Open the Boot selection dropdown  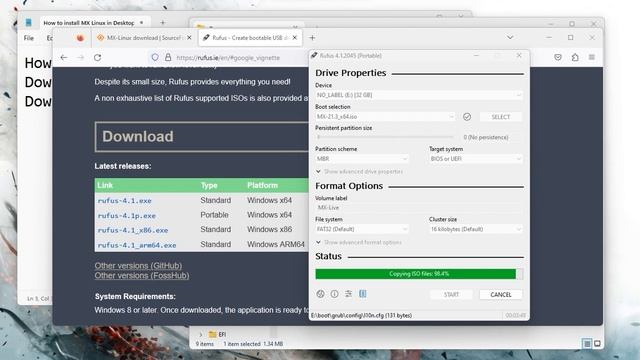coord(385,117)
